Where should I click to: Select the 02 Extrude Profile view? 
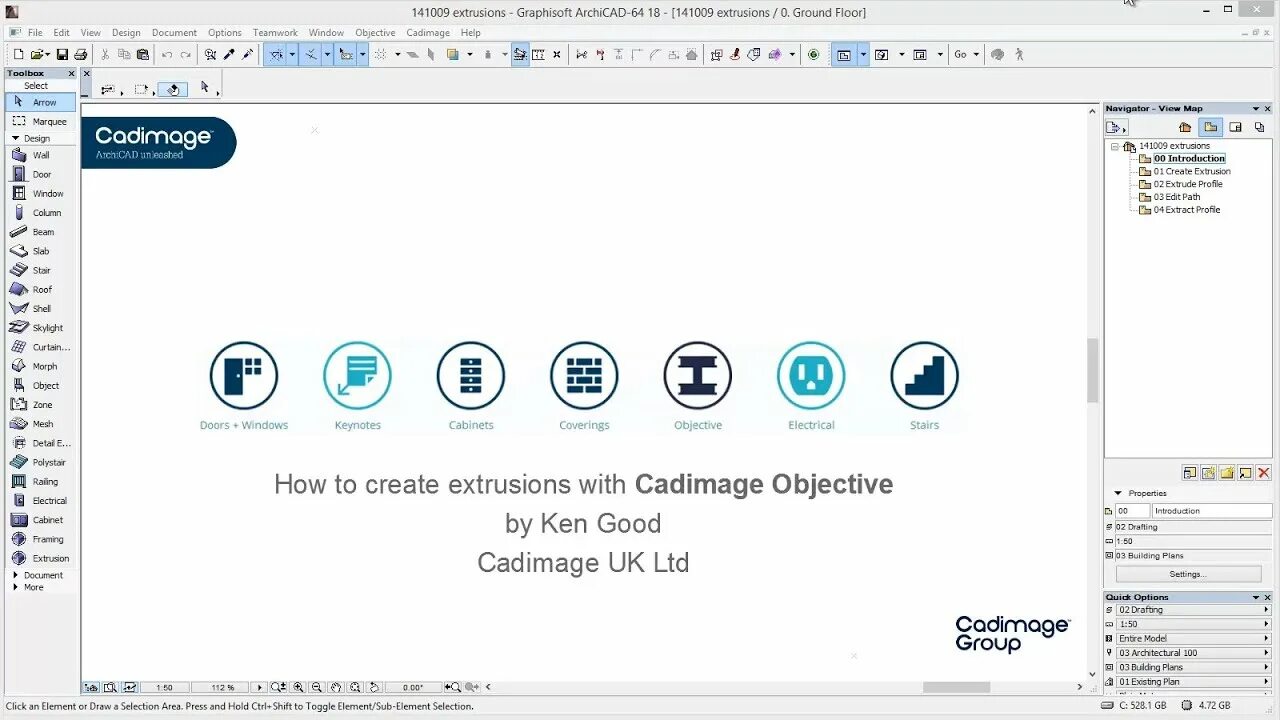[x=1188, y=184]
